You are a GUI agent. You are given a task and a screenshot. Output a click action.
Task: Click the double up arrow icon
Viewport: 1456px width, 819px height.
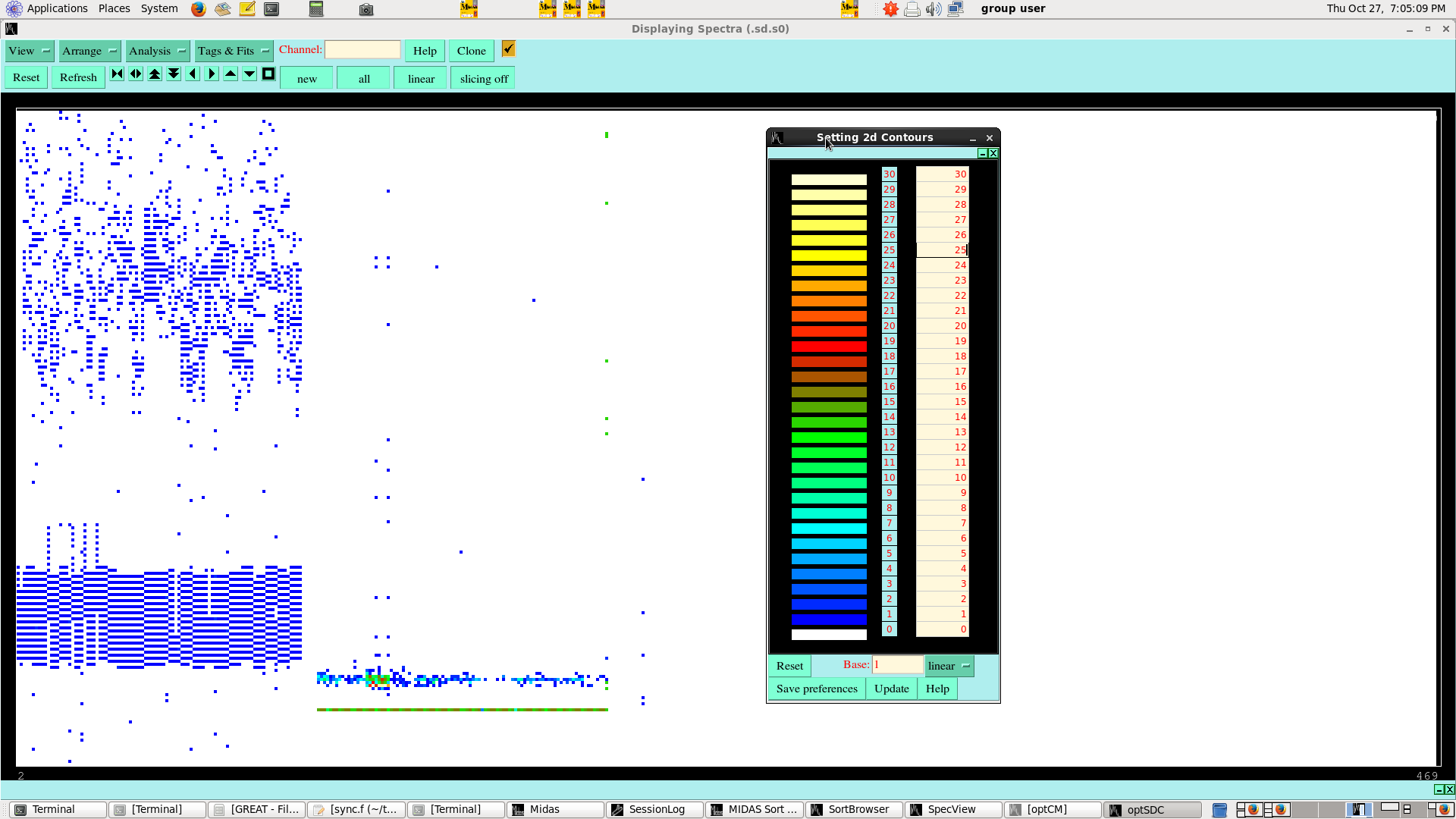pyautogui.click(x=155, y=74)
